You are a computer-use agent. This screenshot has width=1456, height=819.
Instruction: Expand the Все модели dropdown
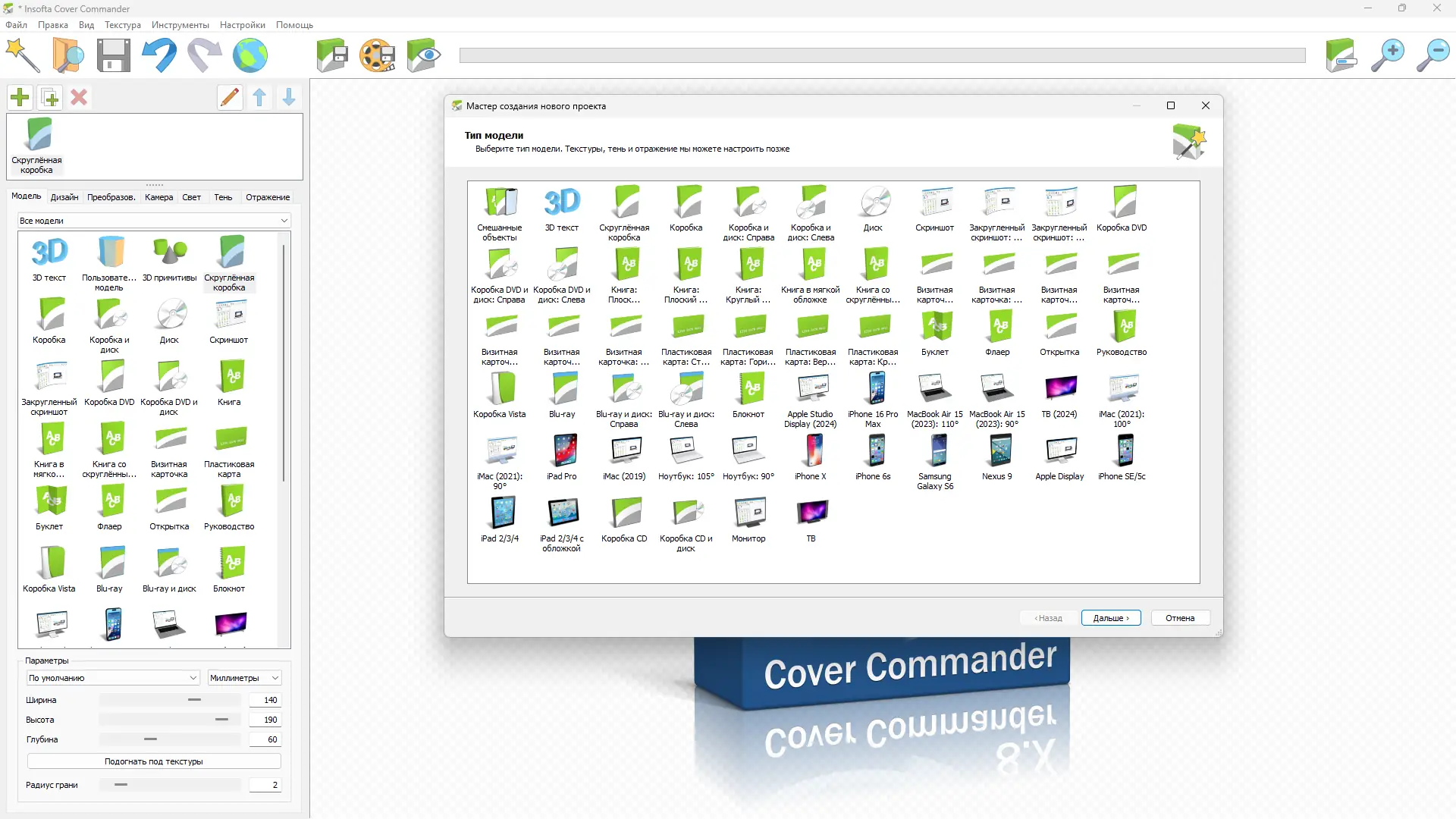(154, 221)
